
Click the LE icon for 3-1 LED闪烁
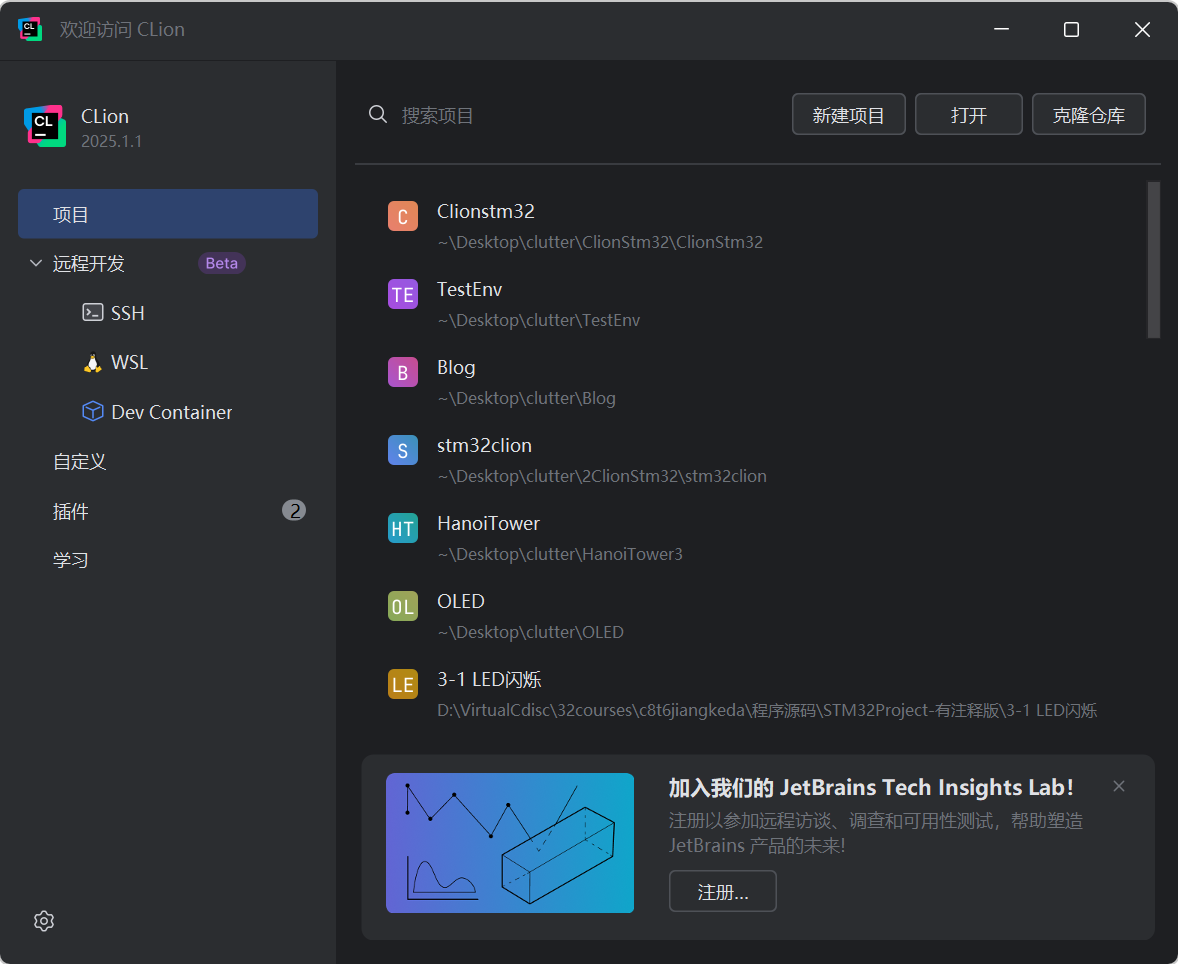pyautogui.click(x=403, y=684)
